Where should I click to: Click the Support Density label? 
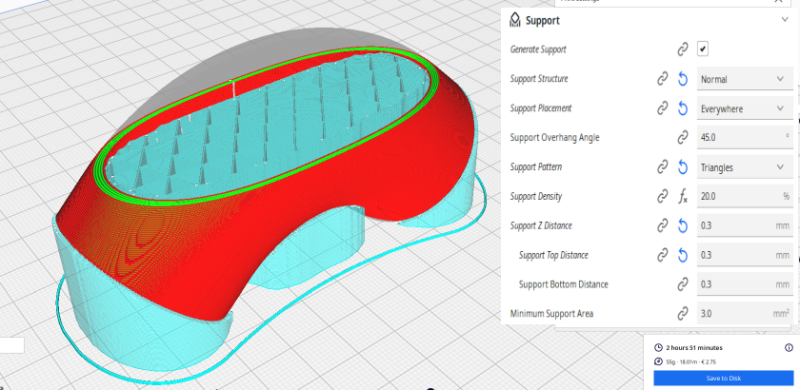pos(536,197)
